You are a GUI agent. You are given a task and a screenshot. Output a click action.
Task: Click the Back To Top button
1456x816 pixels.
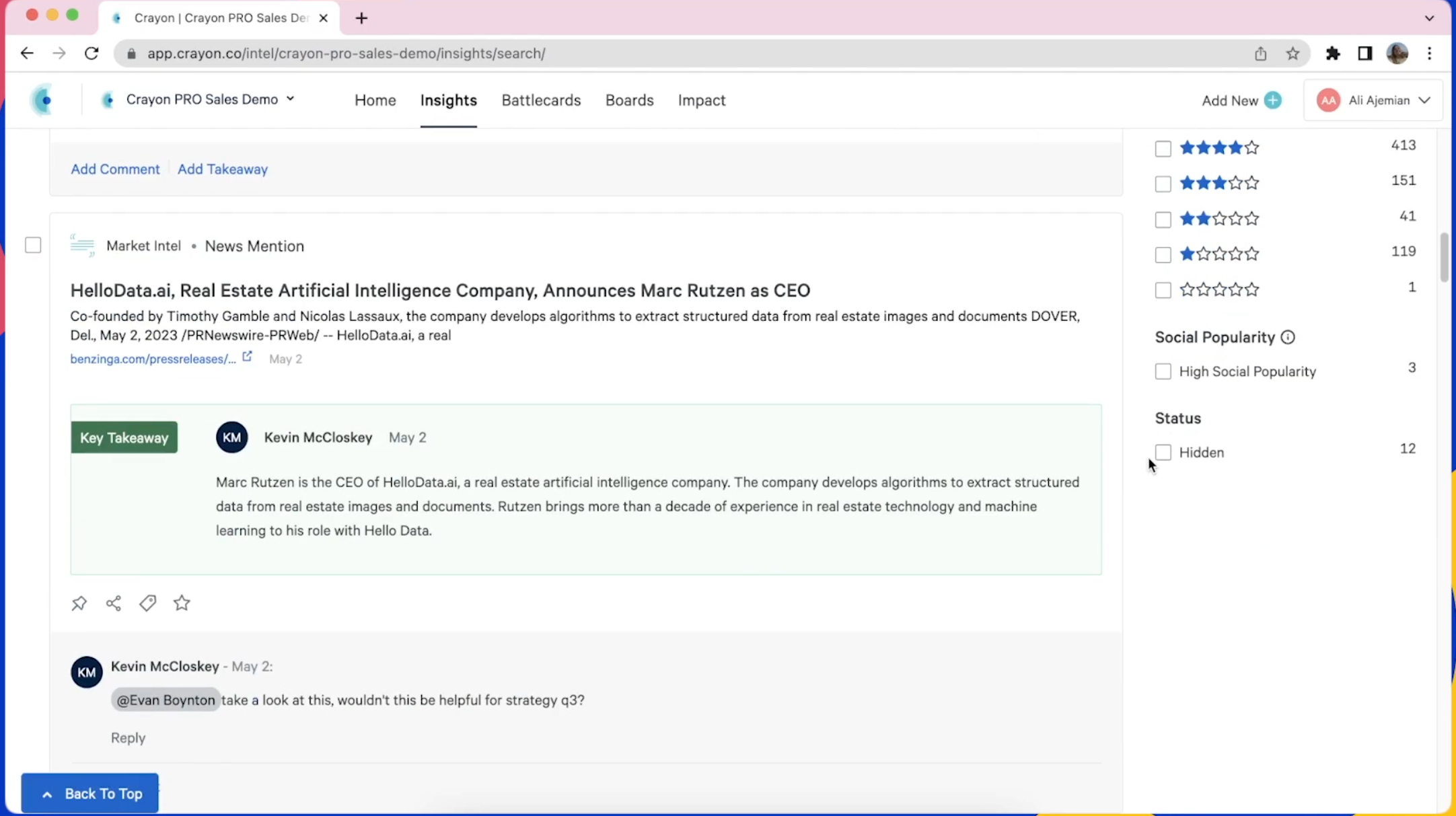click(89, 794)
